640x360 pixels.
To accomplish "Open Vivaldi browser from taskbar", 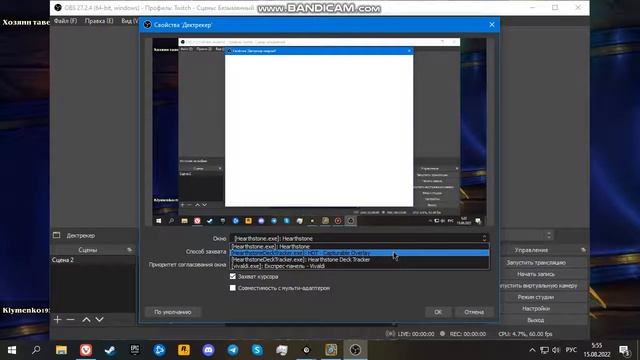I will point(86,350).
